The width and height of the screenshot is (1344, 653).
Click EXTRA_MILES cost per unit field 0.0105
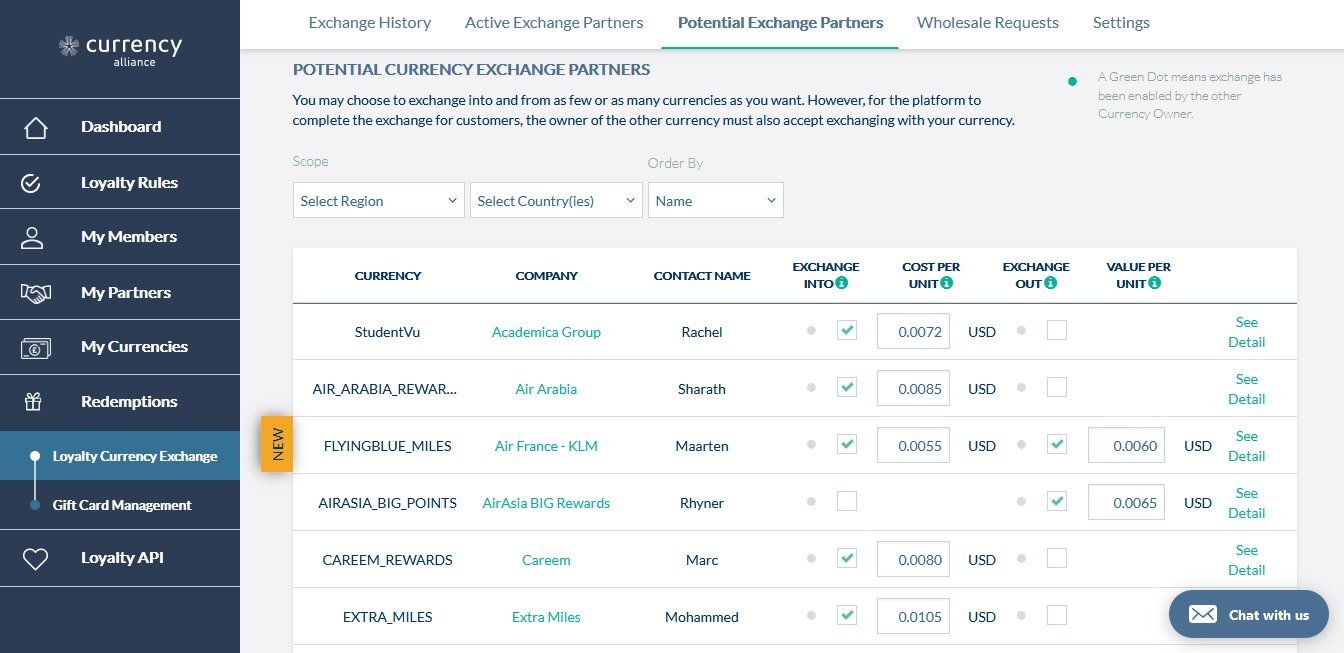[913, 616]
